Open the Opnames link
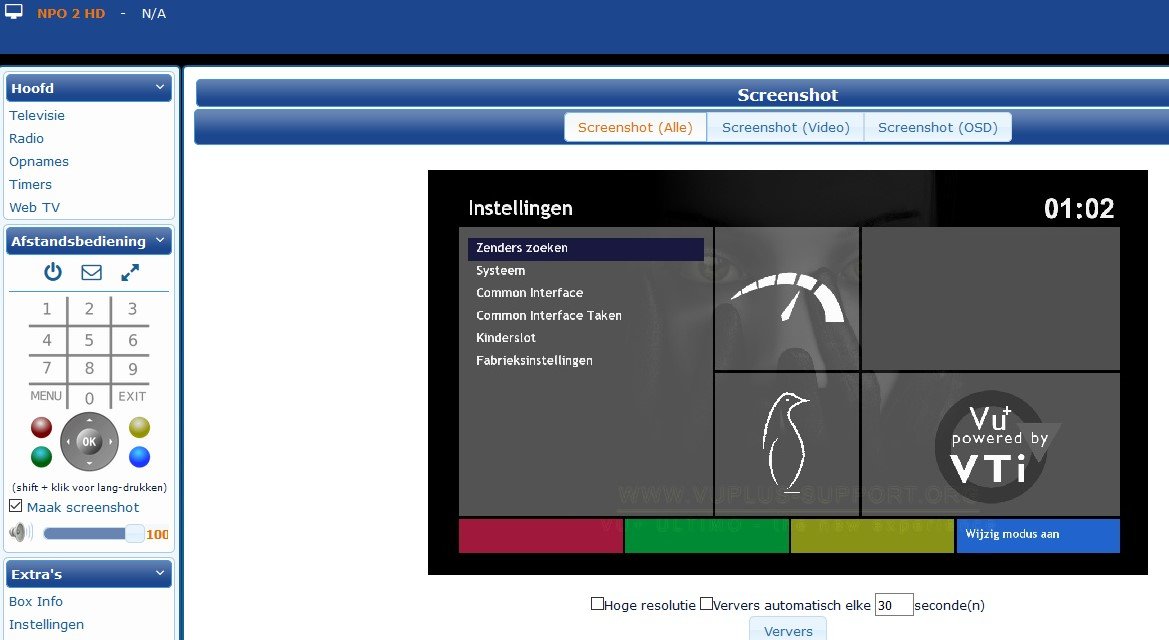1169x640 pixels. (x=39, y=162)
